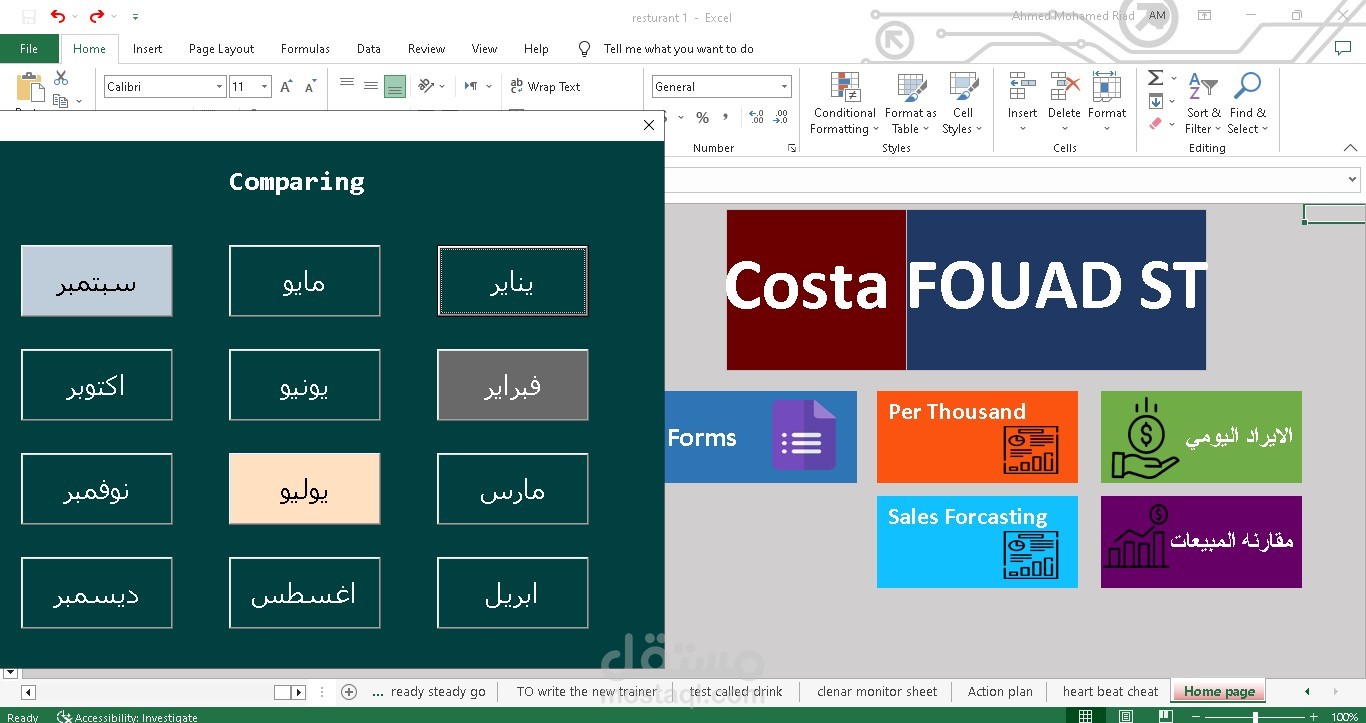Screen dimensions: 1366x723
Task: Click the AutoSum sigma icon
Action: (1155, 78)
